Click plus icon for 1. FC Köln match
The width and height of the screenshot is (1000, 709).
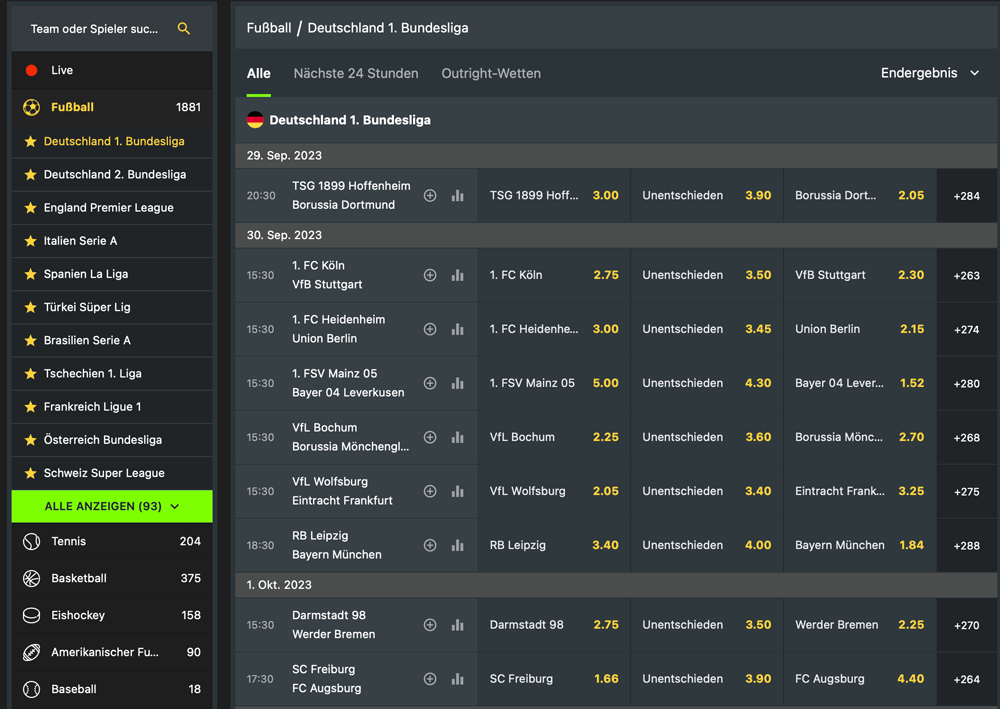[x=430, y=275]
